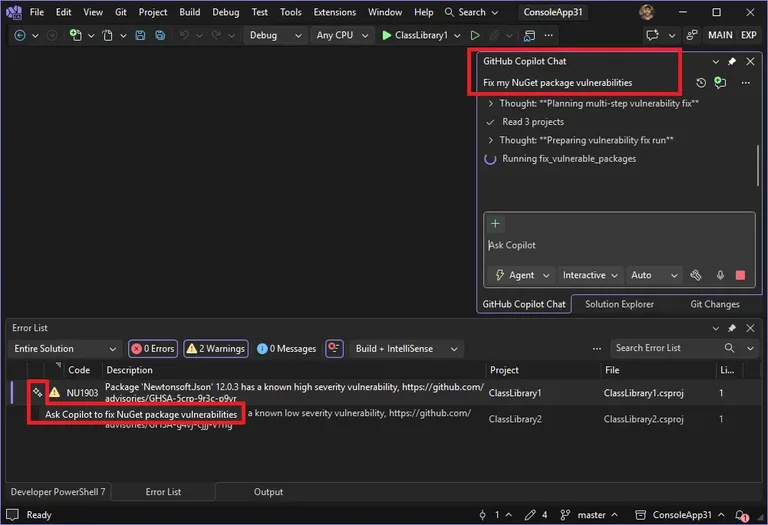Click the new project toolbar icon
This screenshot has width=768, height=525.
[75, 35]
